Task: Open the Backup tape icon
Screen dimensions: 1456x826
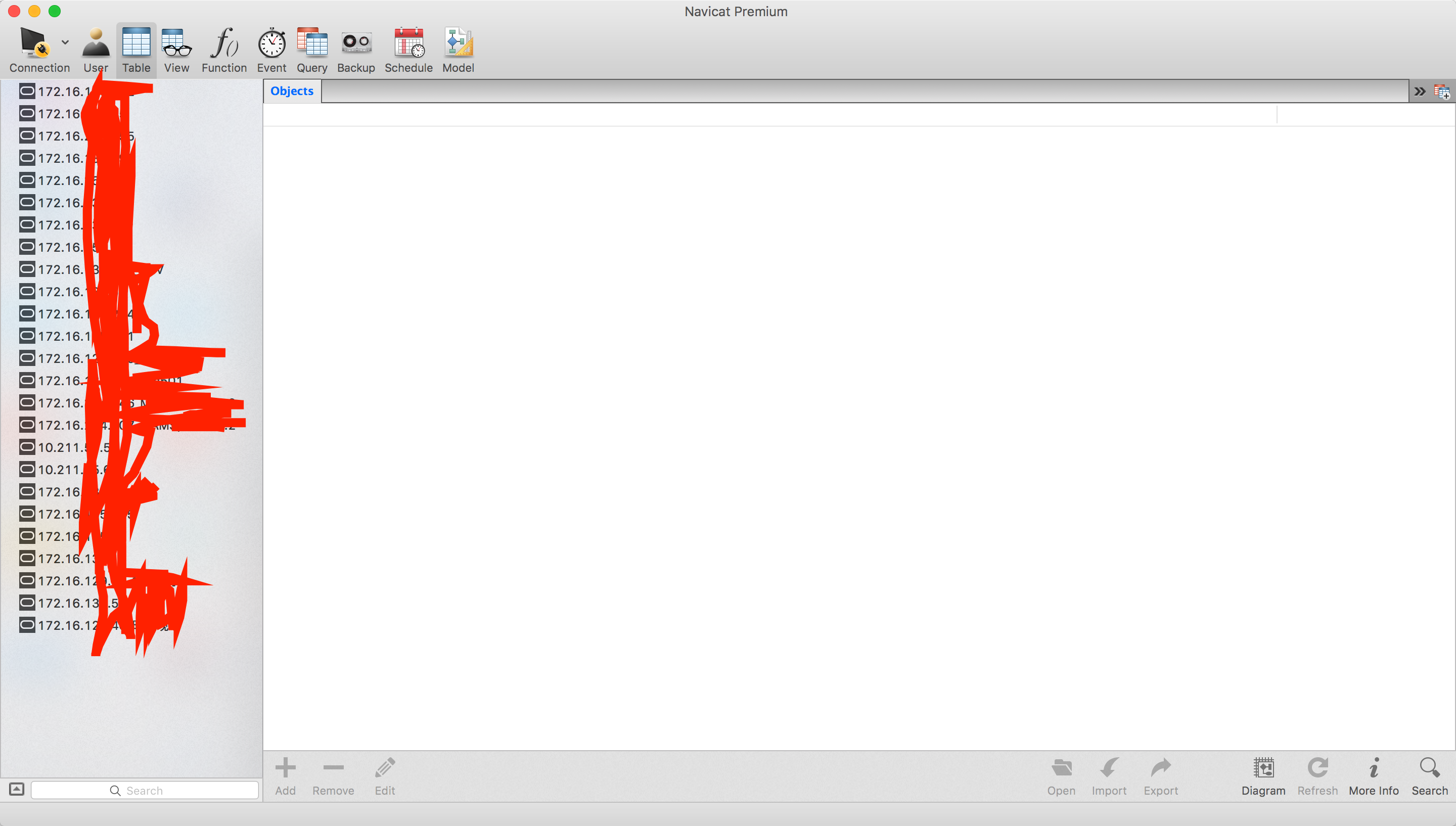Action: click(356, 43)
